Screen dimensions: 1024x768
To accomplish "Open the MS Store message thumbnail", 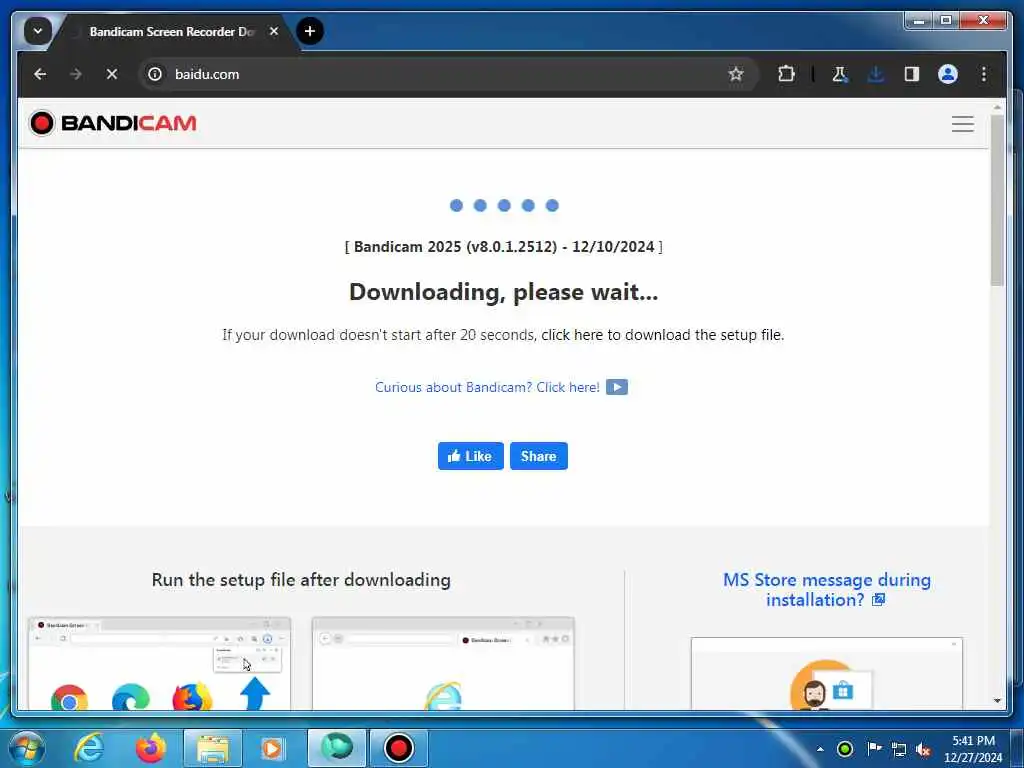I will tap(827, 674).
